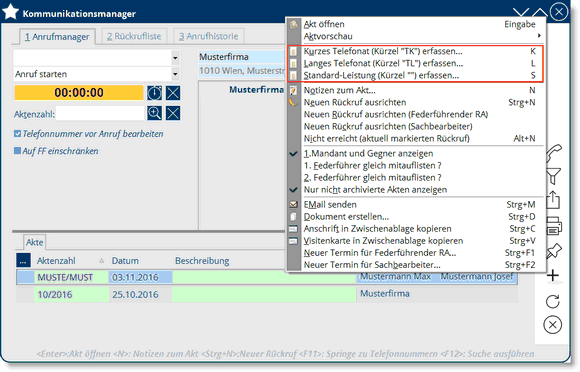Click the Datum column header
This screenshot has height=372, width=580.
tap(125, 261)
